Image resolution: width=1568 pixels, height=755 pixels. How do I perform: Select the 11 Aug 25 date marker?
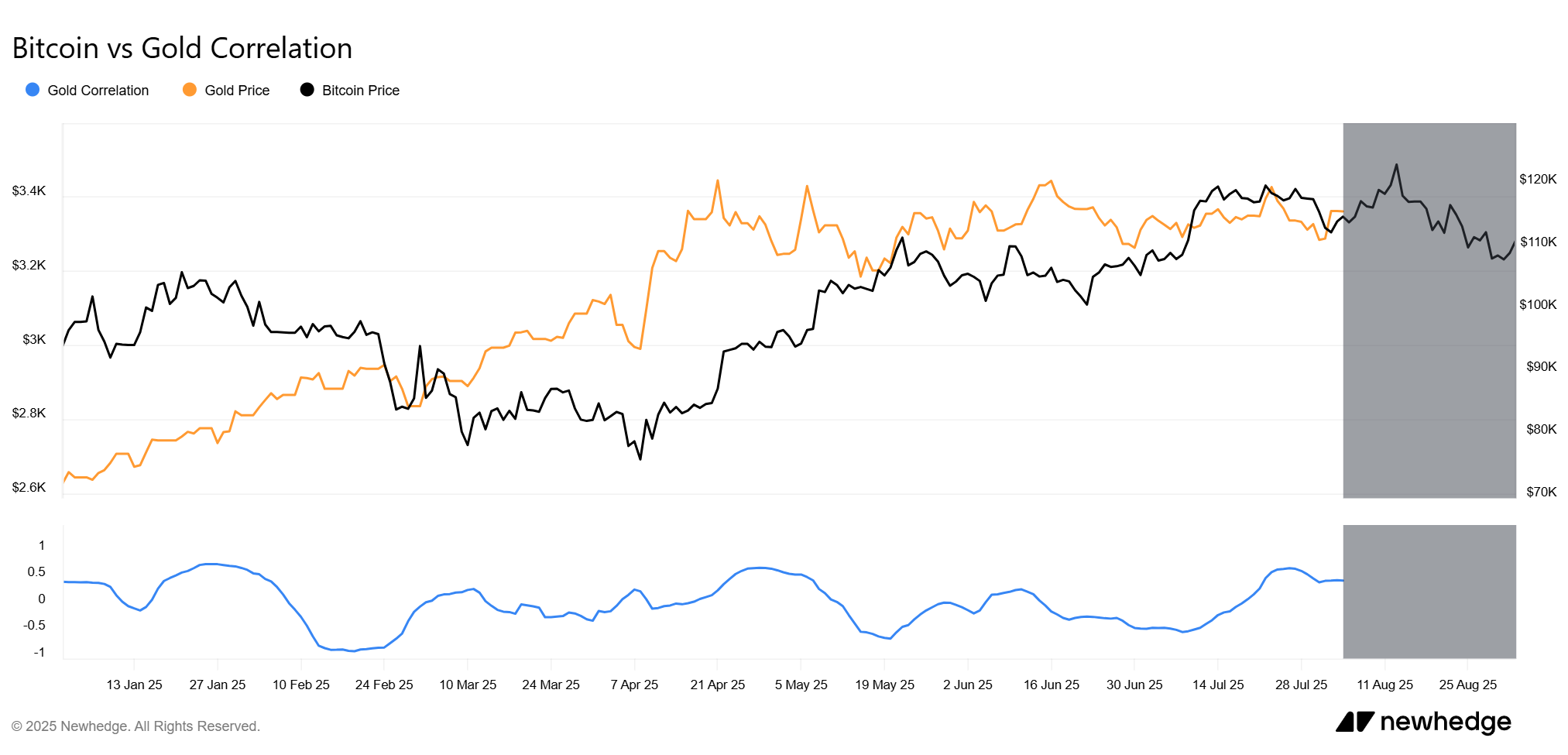[1384, 685]
